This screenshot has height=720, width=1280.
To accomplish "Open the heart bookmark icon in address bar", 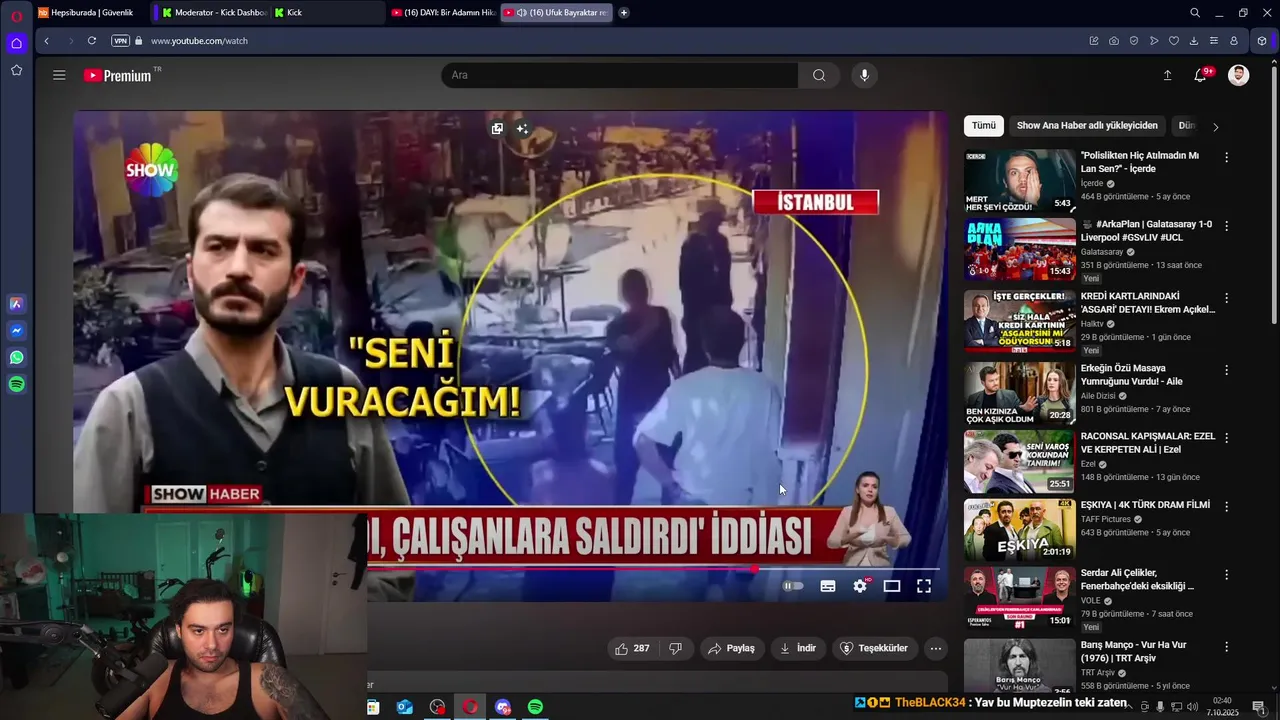I will [x=1174, y=41].
